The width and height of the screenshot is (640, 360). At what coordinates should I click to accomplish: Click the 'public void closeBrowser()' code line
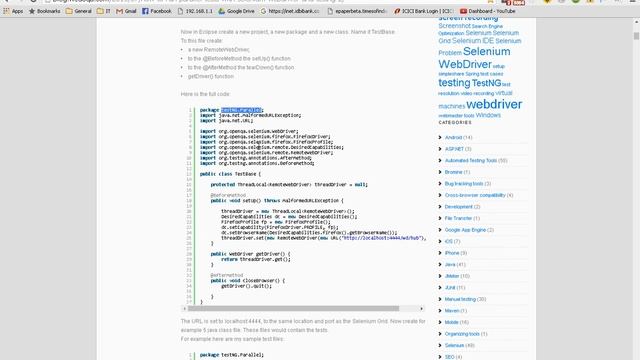[248, 281]
